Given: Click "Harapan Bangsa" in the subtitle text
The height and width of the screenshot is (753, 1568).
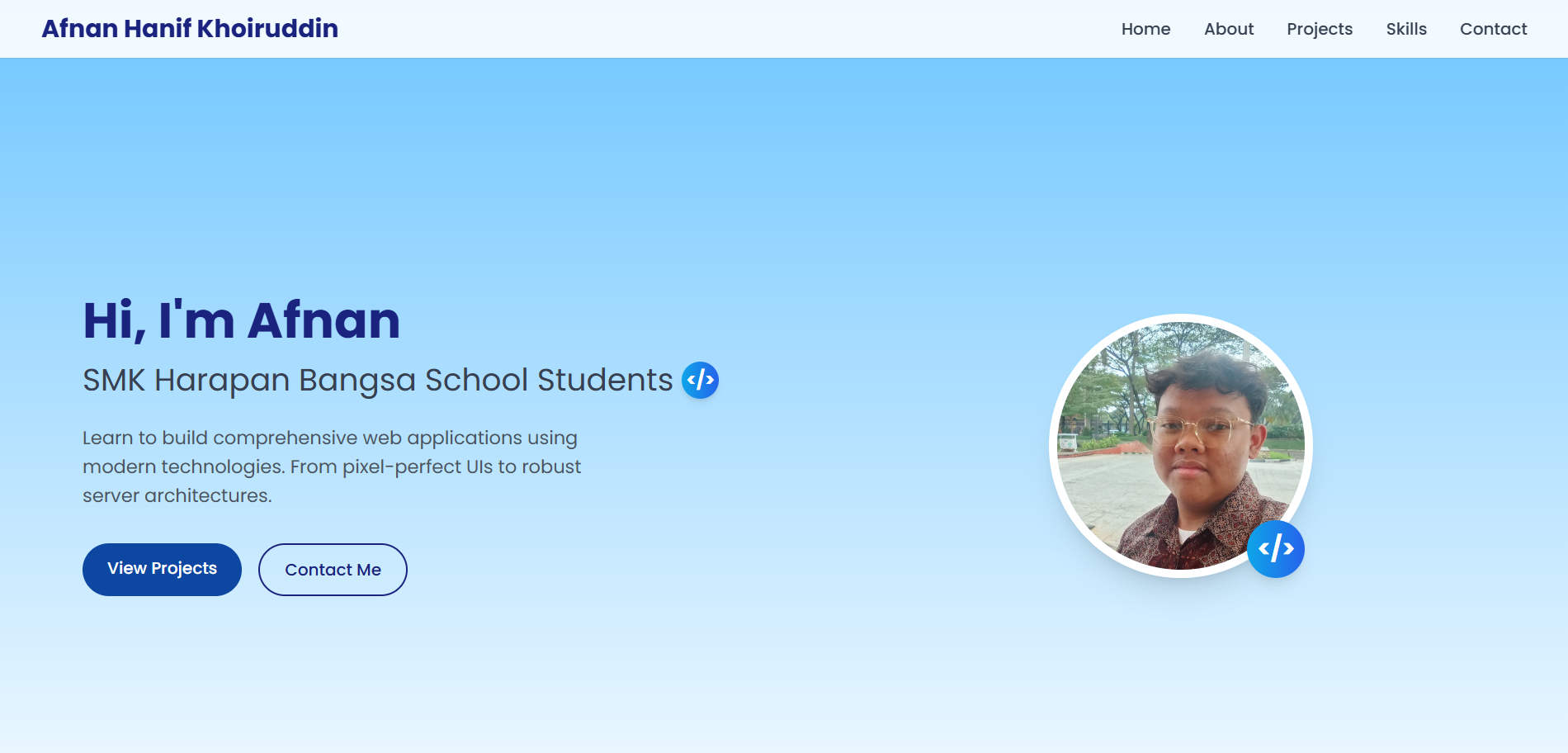Looking at the screenshot, I should pyautogui.click(x=285, y=381).
